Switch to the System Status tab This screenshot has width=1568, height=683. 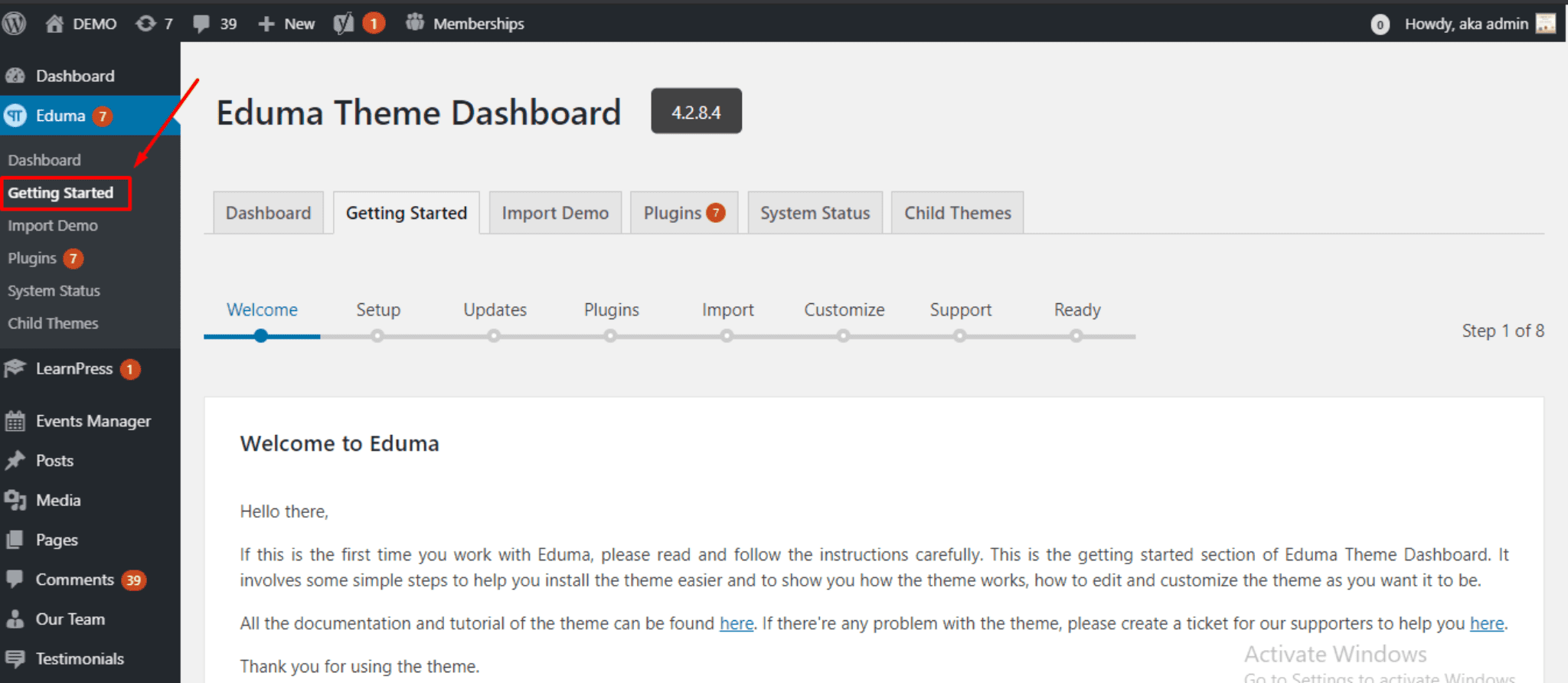click(x=815, y=213)
